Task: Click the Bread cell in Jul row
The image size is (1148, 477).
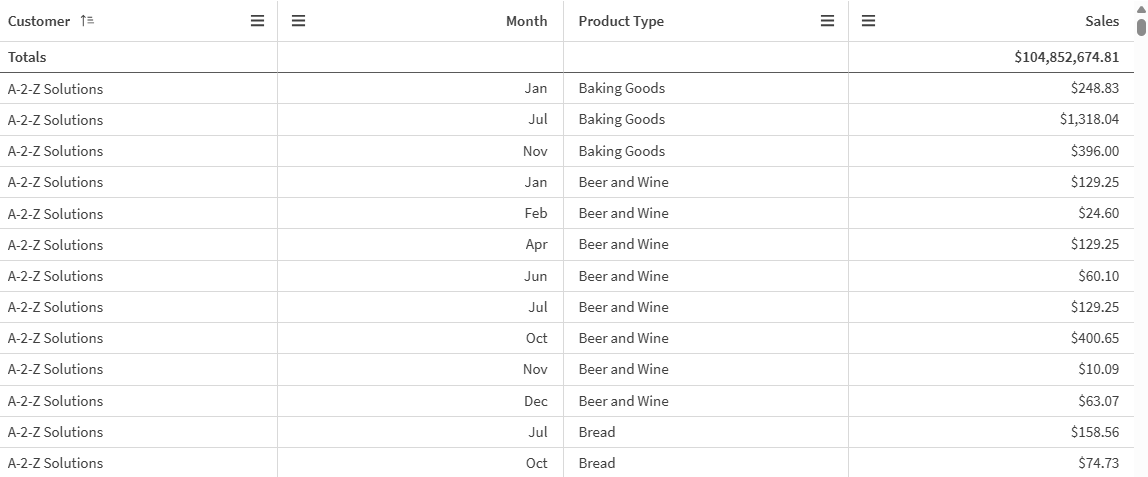Action: (597, 432)
